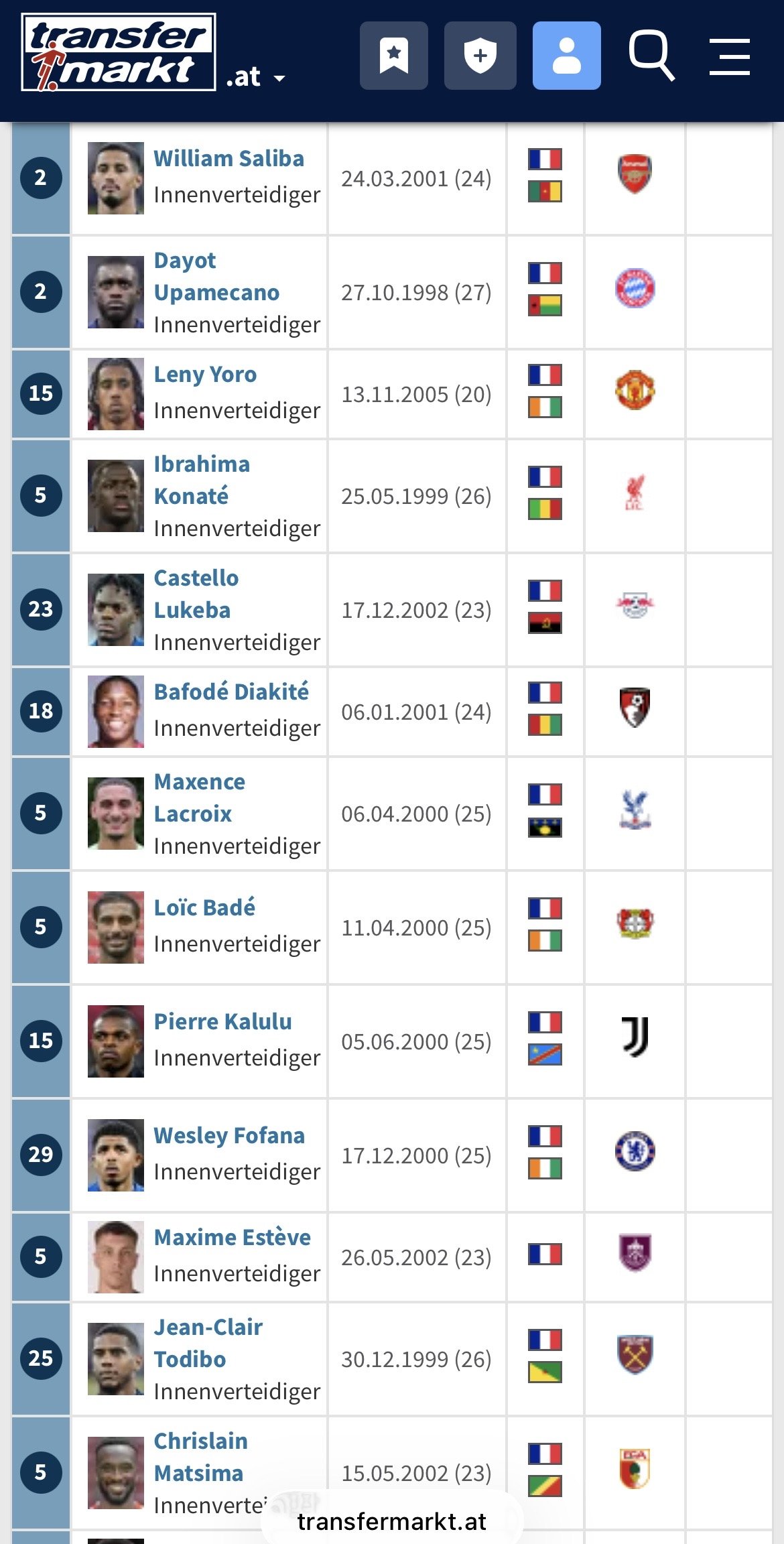This screenshot has height=1544, width=784.
Task: Click the Liverpool club crest
Action: coord(635,493)
